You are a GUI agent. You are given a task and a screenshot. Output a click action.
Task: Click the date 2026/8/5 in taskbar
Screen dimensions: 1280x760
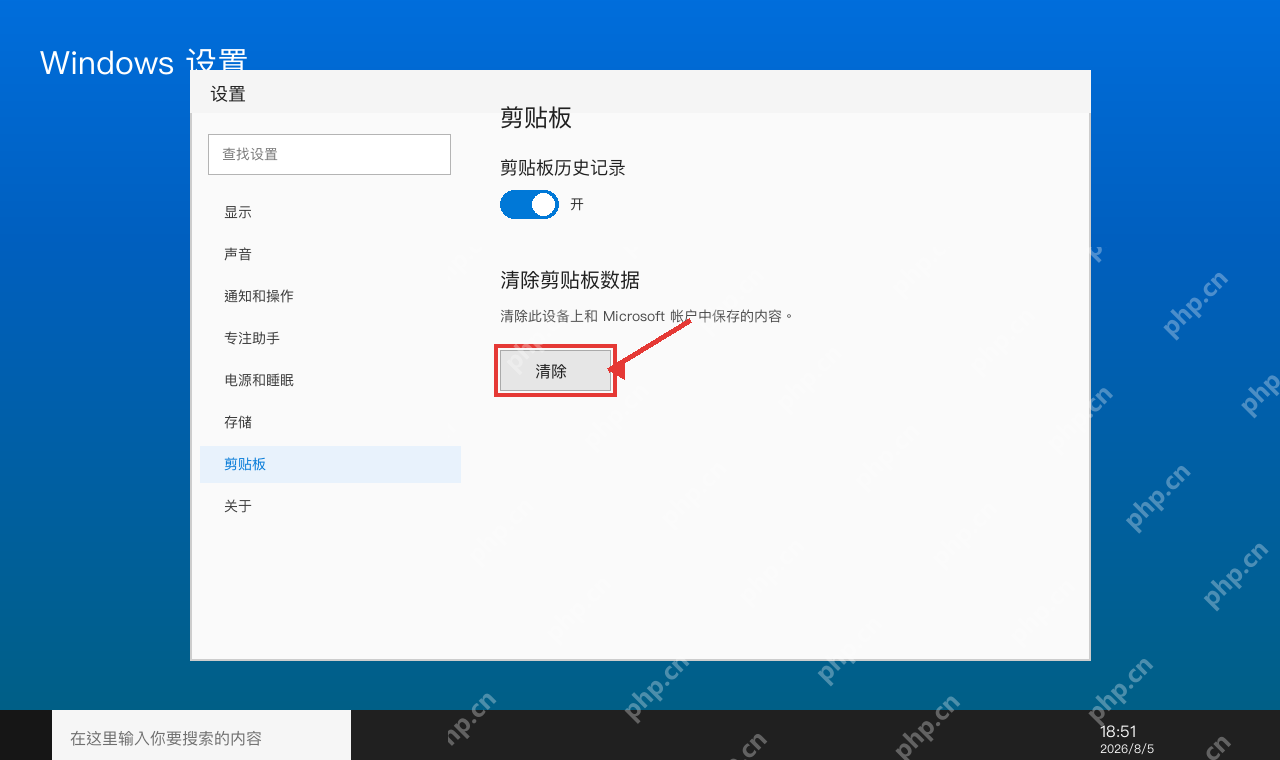coord(1127,749)
